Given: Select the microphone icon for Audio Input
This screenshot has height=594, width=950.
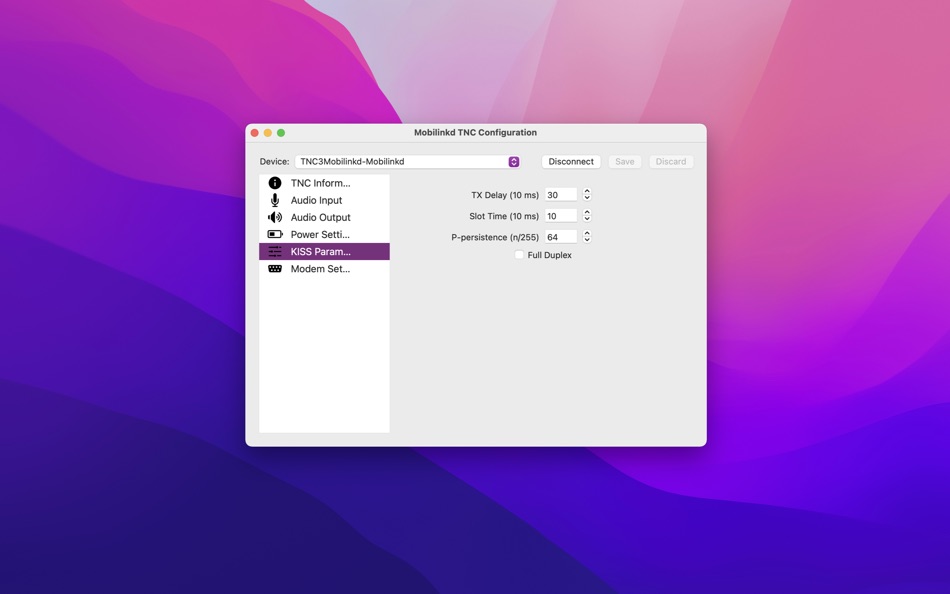Looking at the screenshot, I should pos(274,200).
